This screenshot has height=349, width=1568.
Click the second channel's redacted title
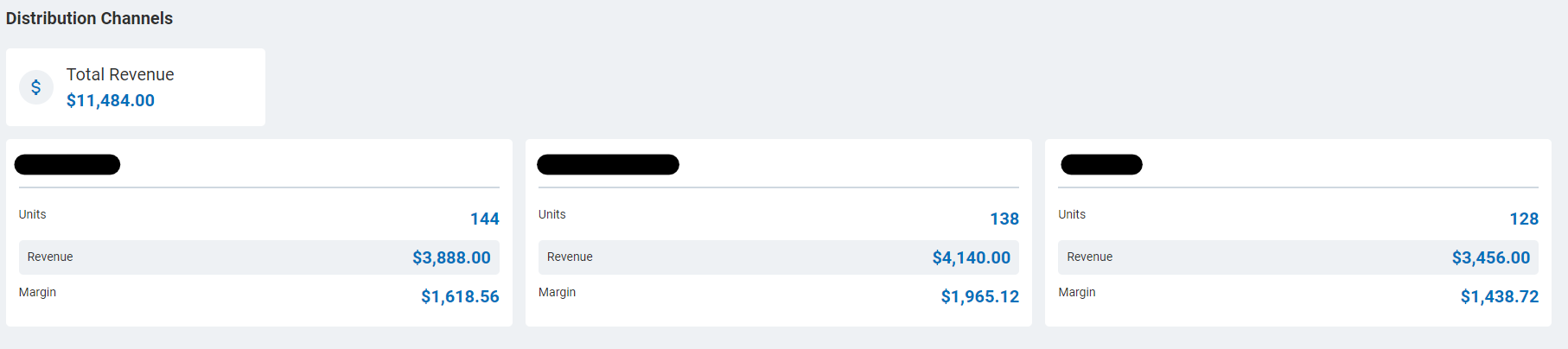[x=608, y=164]
